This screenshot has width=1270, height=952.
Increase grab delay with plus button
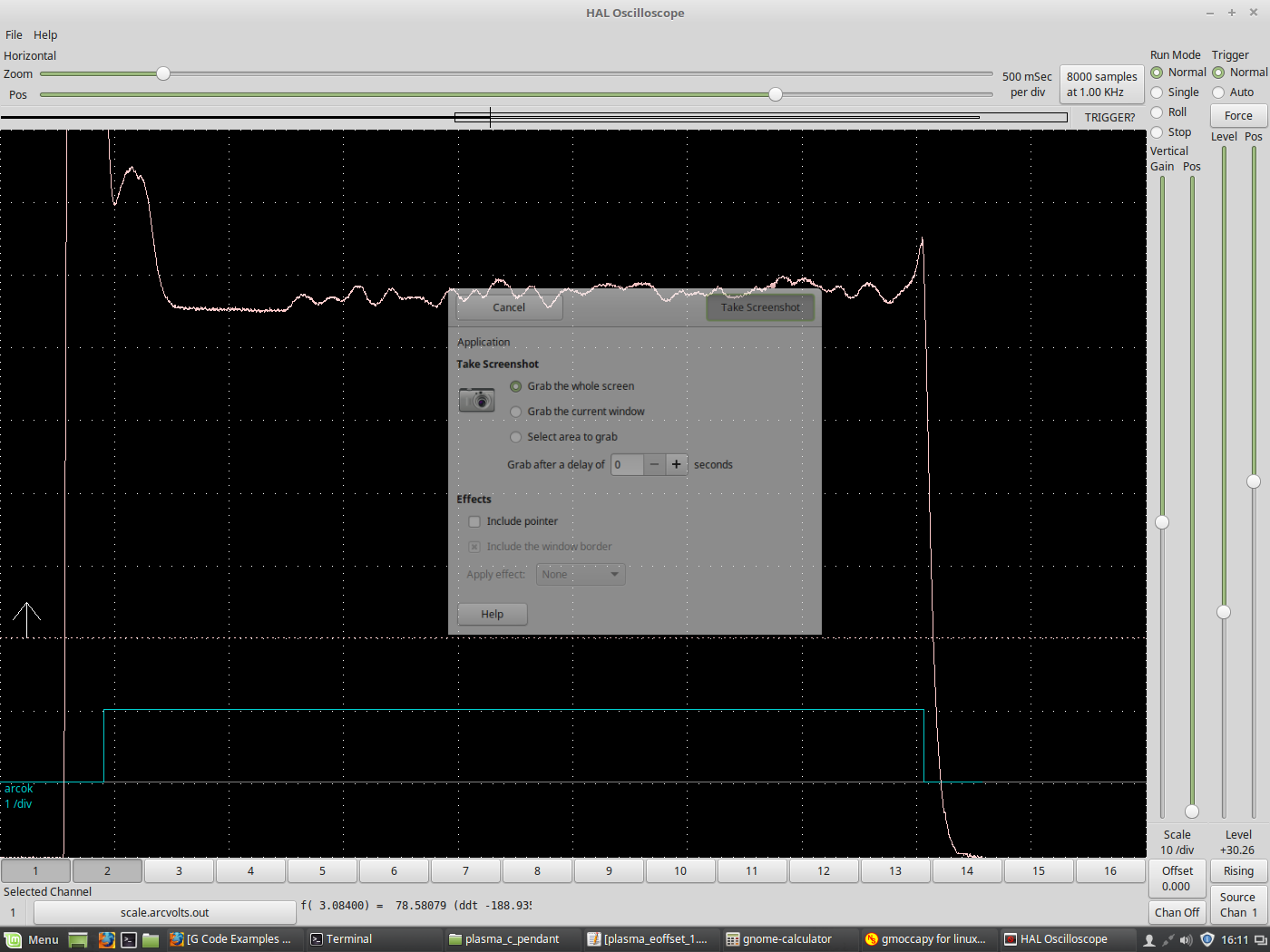[676, 464]
